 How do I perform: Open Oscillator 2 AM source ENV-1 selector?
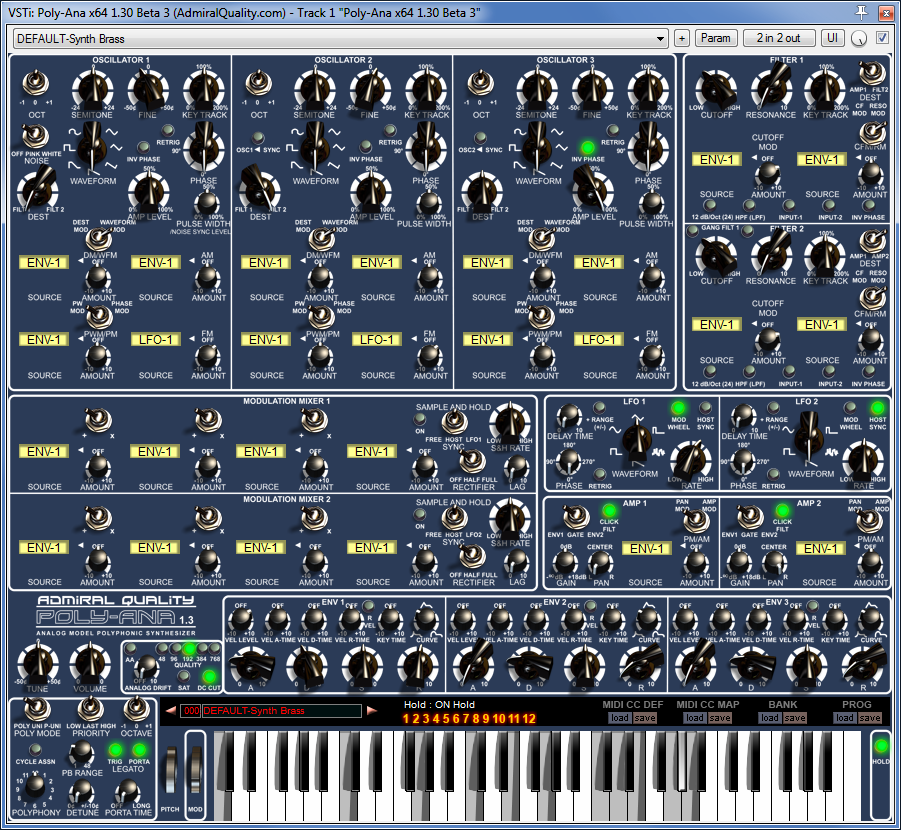point(377,263)
